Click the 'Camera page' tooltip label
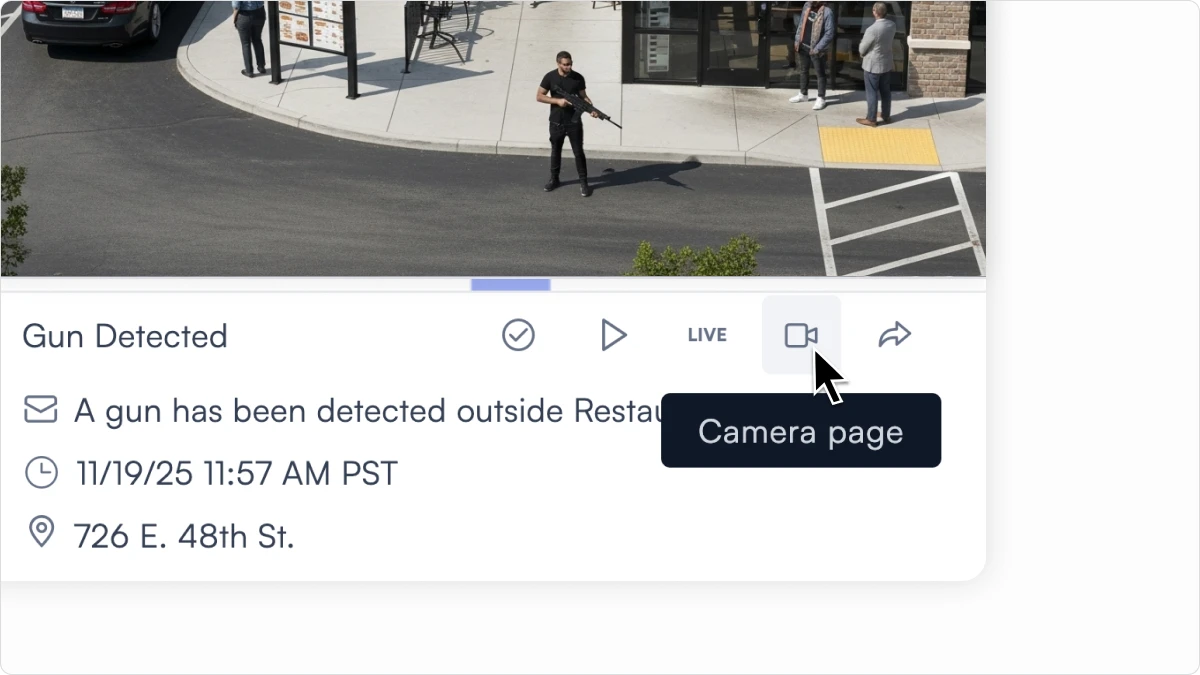Viewport: 1200px width, 675px height. pyautogui.click(x=801, y=431)
